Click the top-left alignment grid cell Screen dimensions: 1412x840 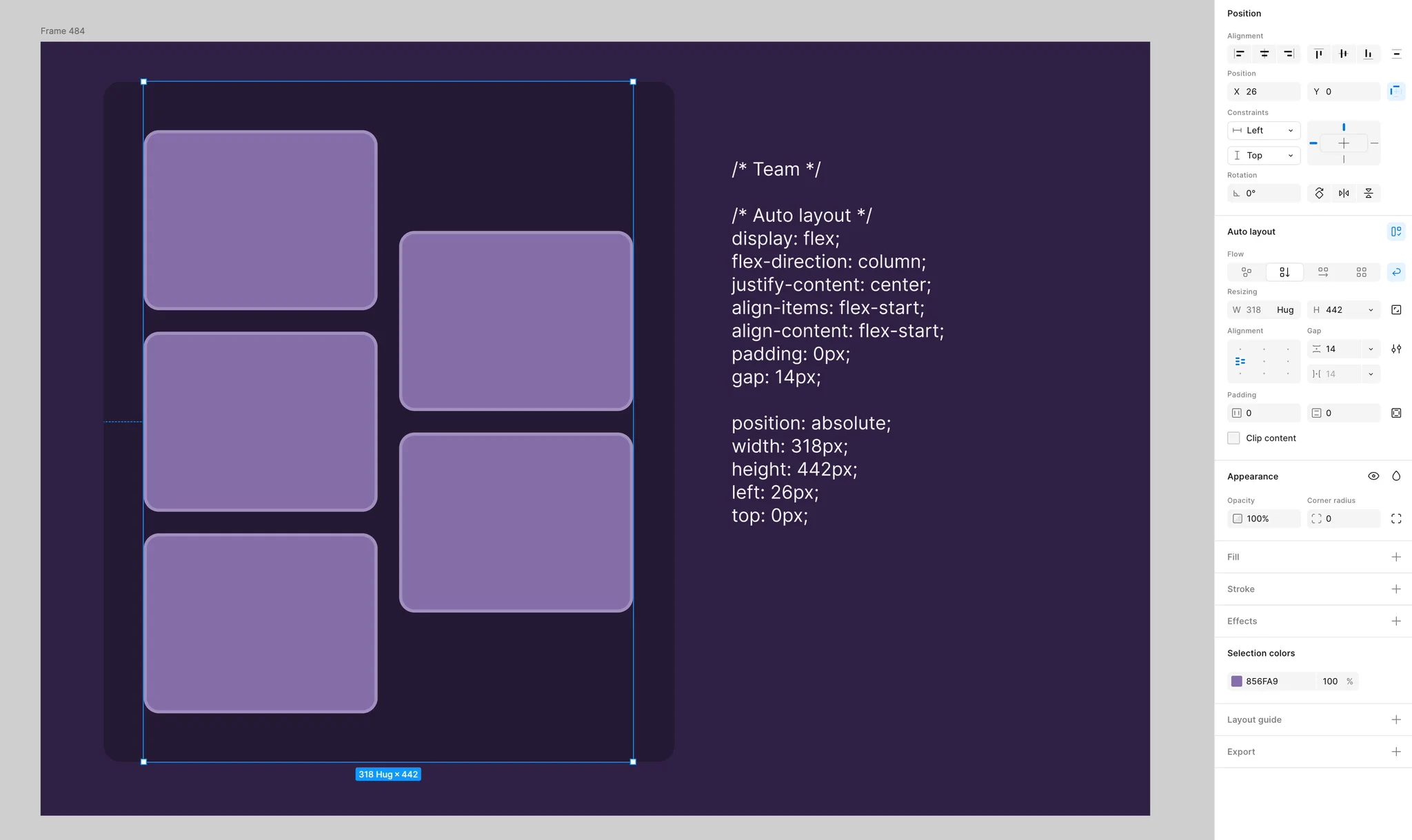tap(1240, 349)
